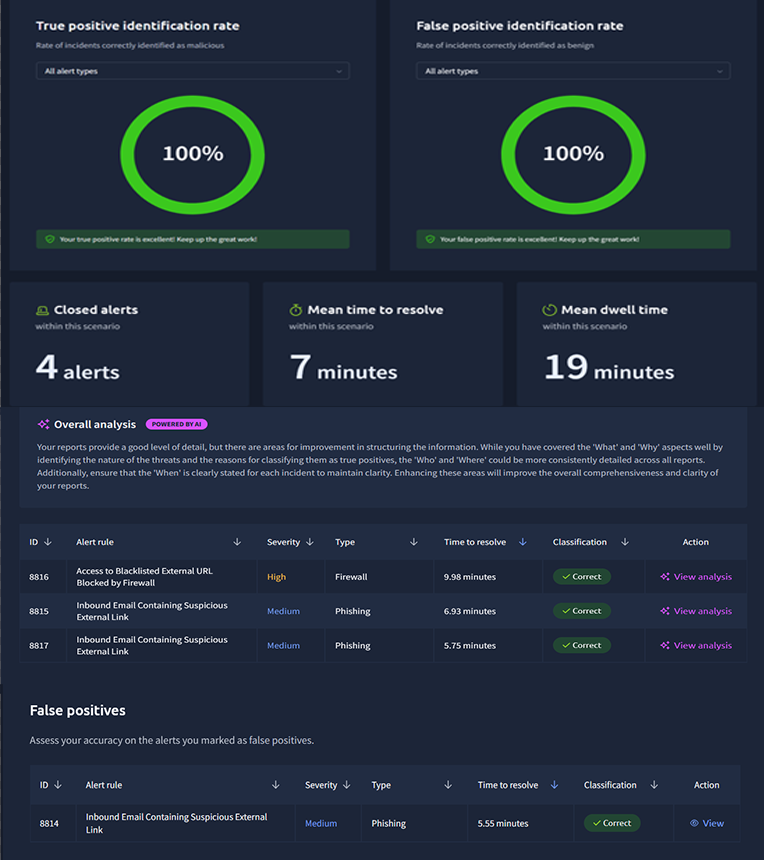Click the true positive 100% ring chart

pos(193,155)
